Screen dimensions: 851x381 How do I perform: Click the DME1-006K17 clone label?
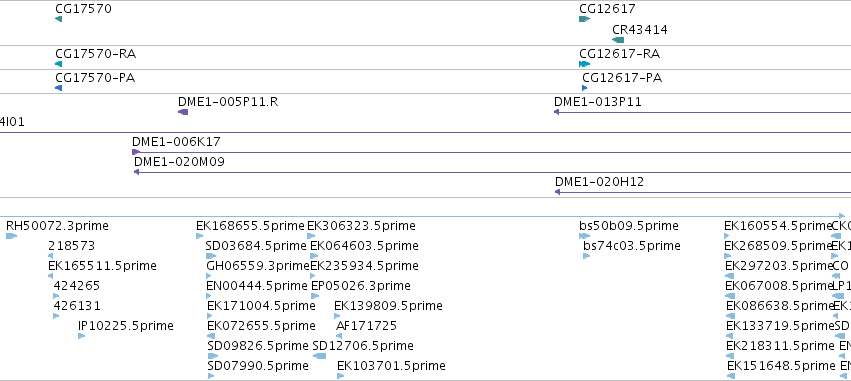176,142
